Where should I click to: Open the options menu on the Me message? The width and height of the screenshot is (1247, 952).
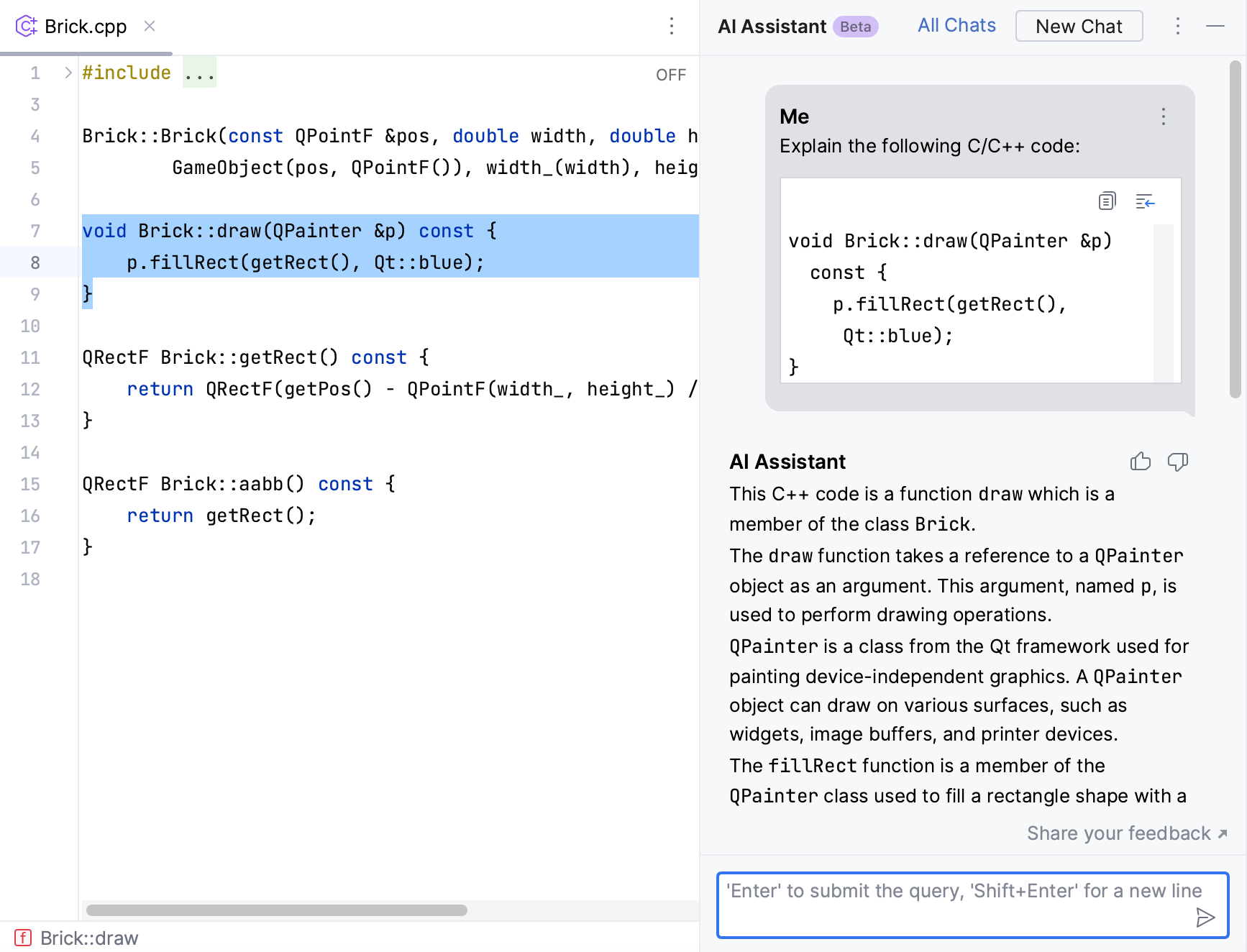pyautogui.click(x=1162, y=116)
